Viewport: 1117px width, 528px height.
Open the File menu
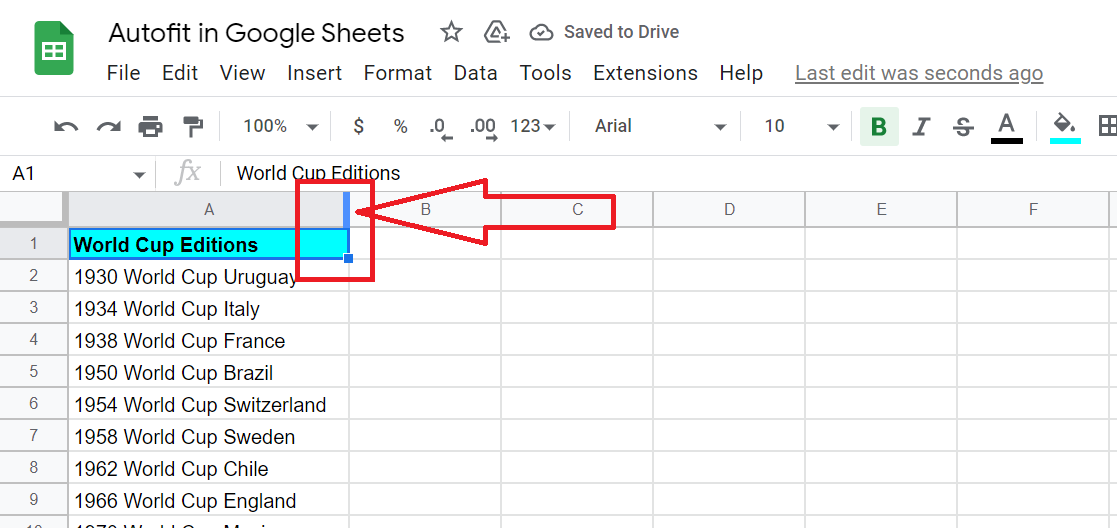pos(123,73)
